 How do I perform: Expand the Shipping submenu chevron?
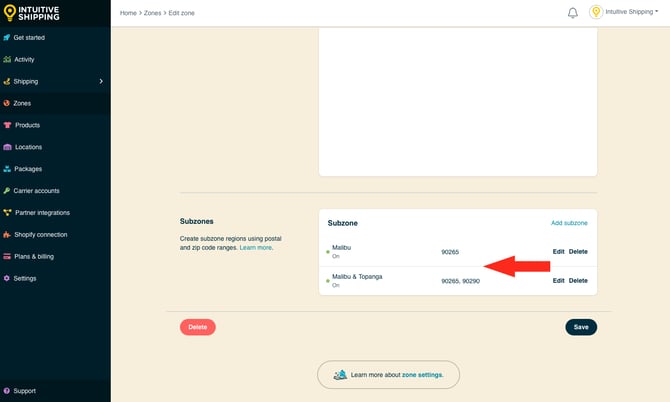(101, 81)
